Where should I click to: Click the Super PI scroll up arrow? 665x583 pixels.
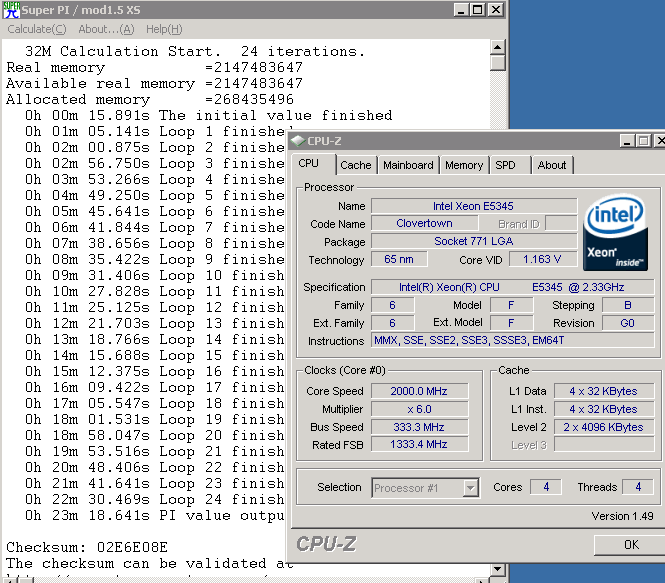pyautogui.click(x=497, y=47)
